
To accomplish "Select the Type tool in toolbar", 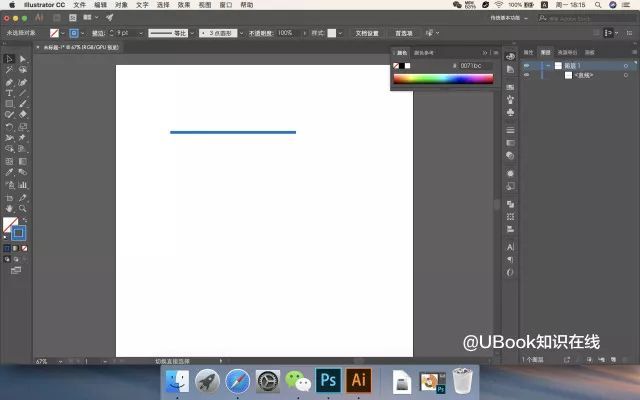I will click(9, 93).
